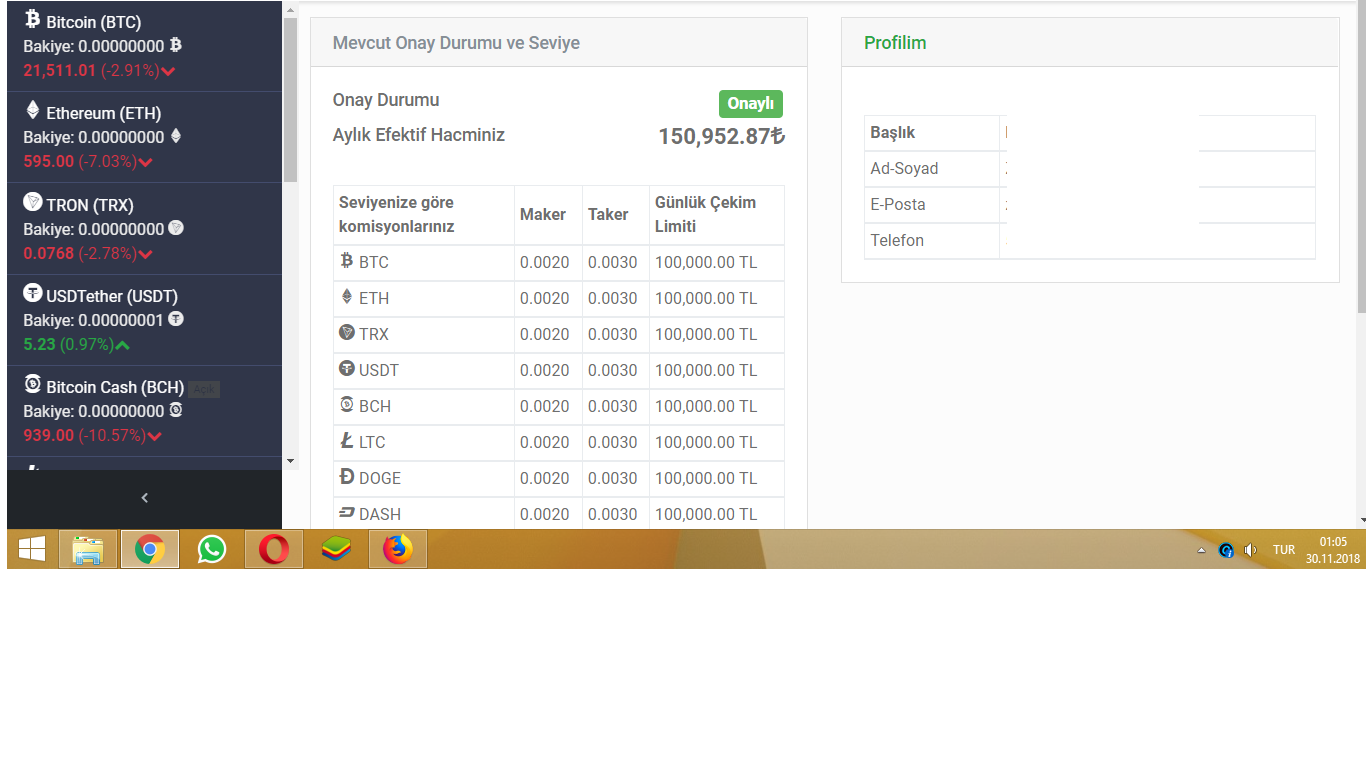Open Firefox from taskbar
This screenshot has width=1366, height=768.
click(x=398, y=549)
